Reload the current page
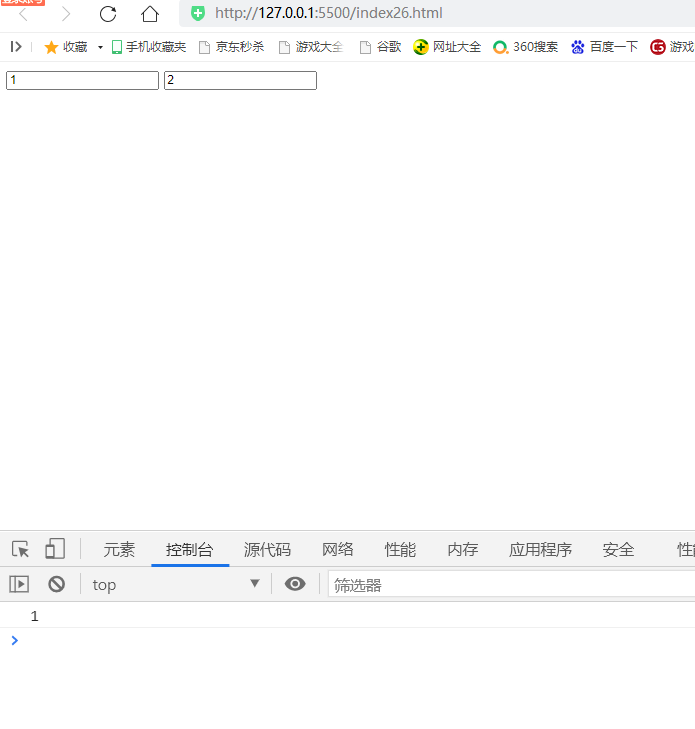This screenshot has height=729, width=695. point(108,14)
